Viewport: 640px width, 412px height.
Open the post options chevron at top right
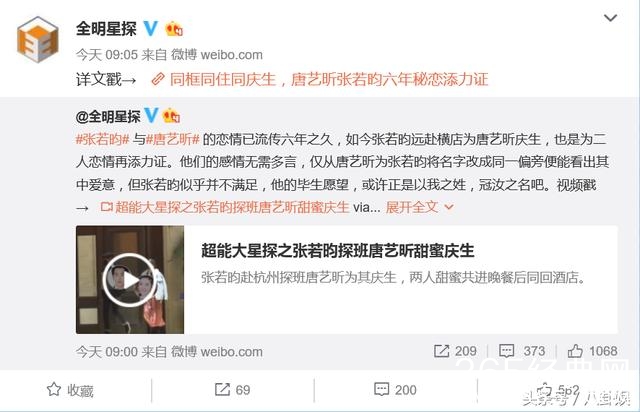(x=610, y=18)
